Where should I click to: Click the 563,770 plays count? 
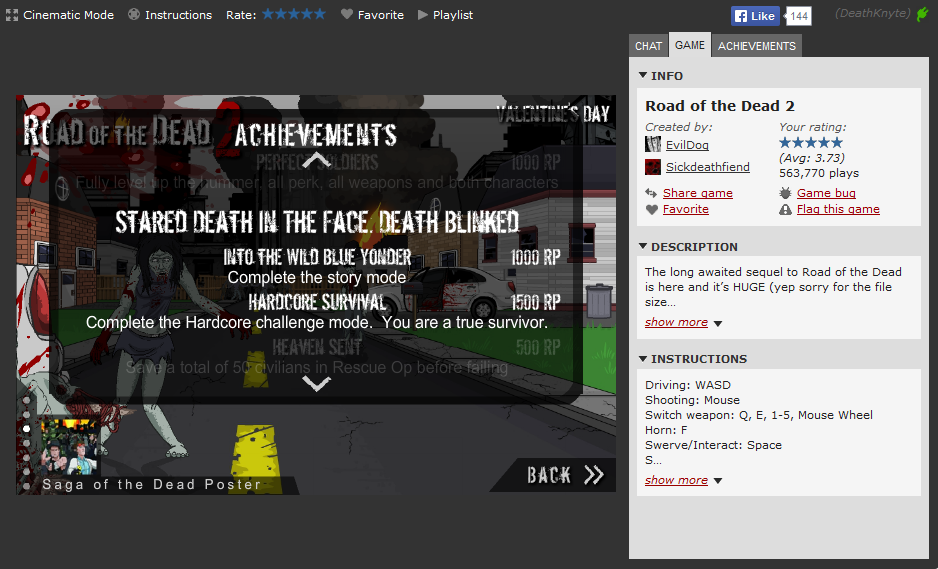point(819,173)
